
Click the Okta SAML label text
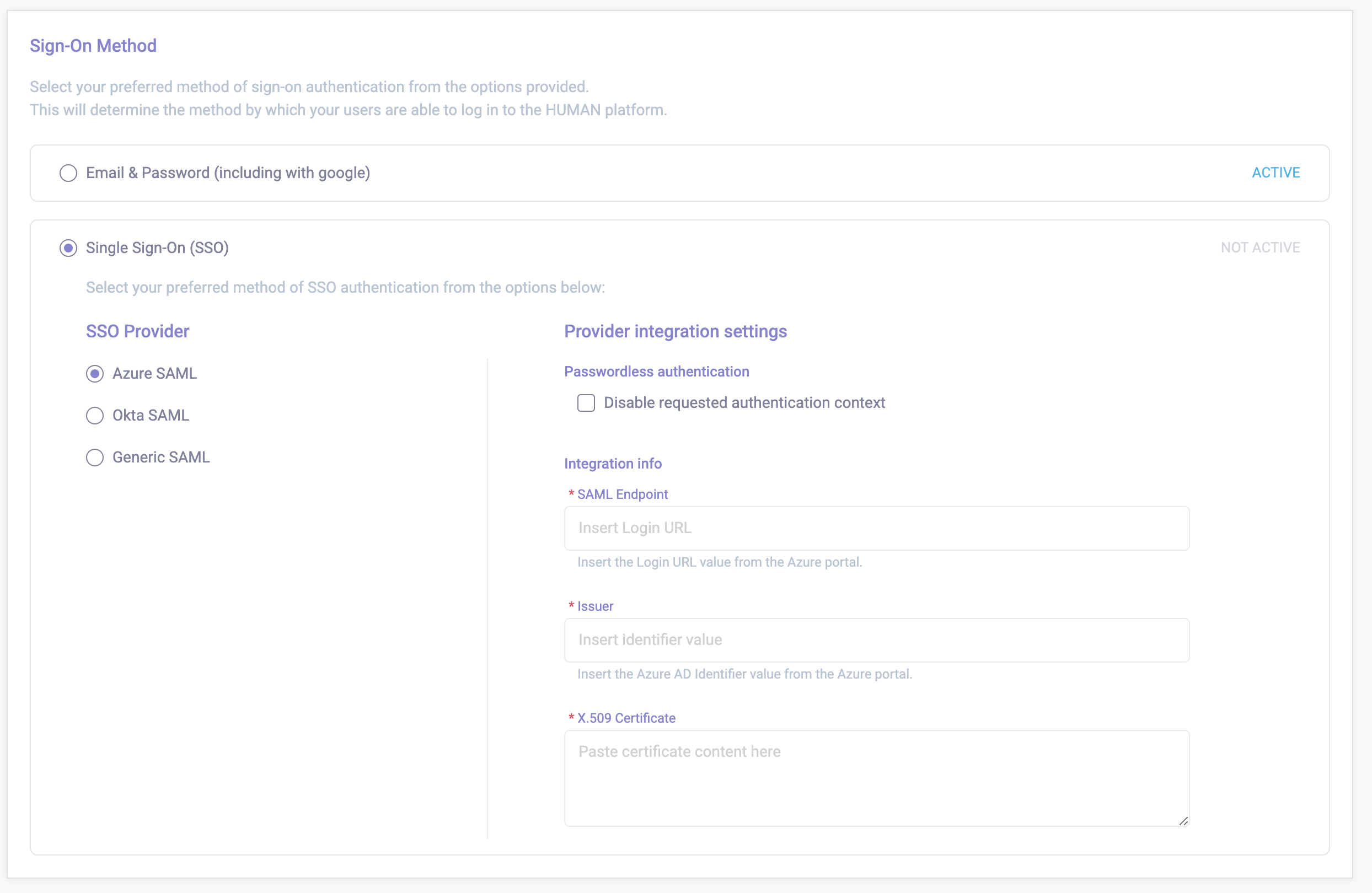tap(151, 416)
